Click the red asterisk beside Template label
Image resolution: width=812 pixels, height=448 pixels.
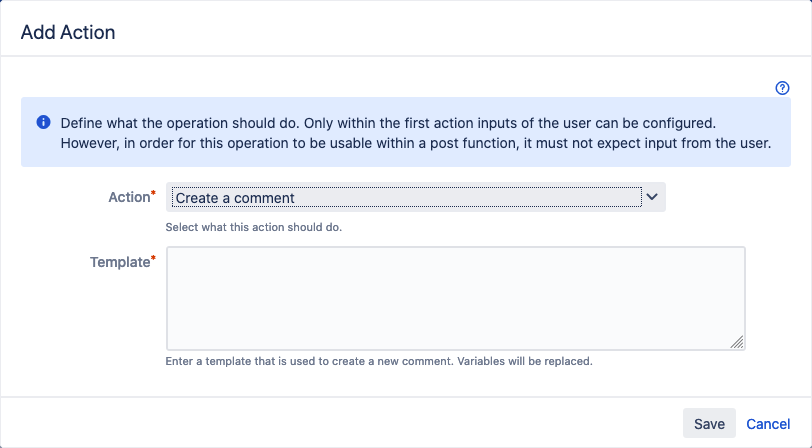[x=153, y=258]
